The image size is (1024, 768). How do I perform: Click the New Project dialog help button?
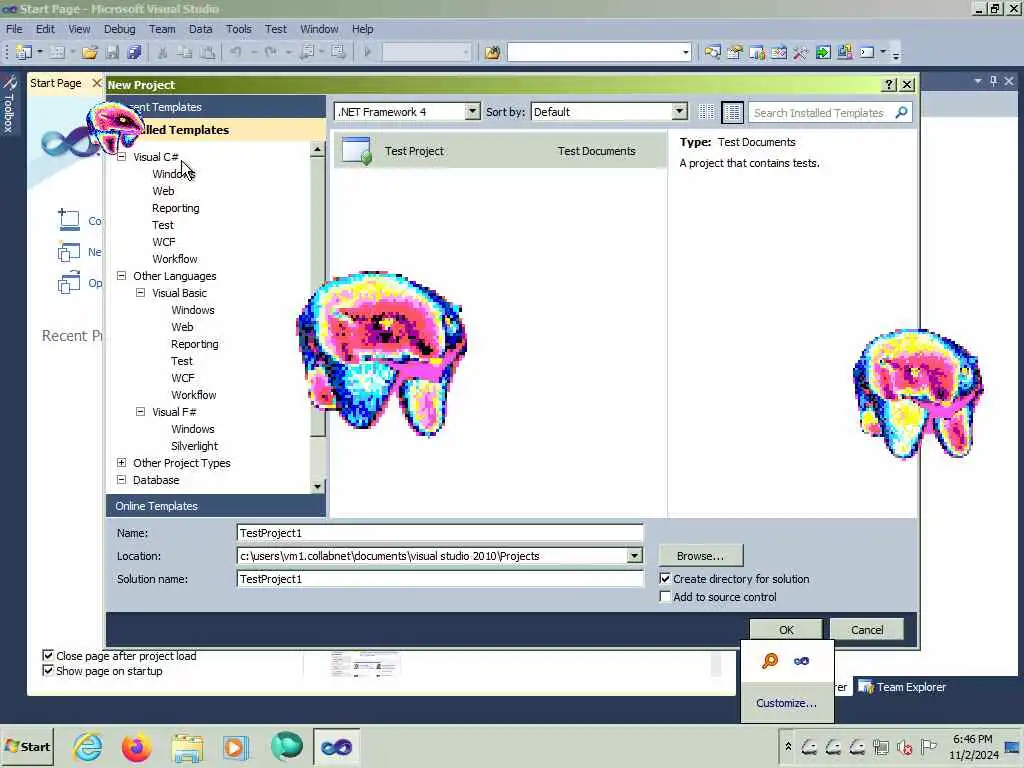pos(889,84)
